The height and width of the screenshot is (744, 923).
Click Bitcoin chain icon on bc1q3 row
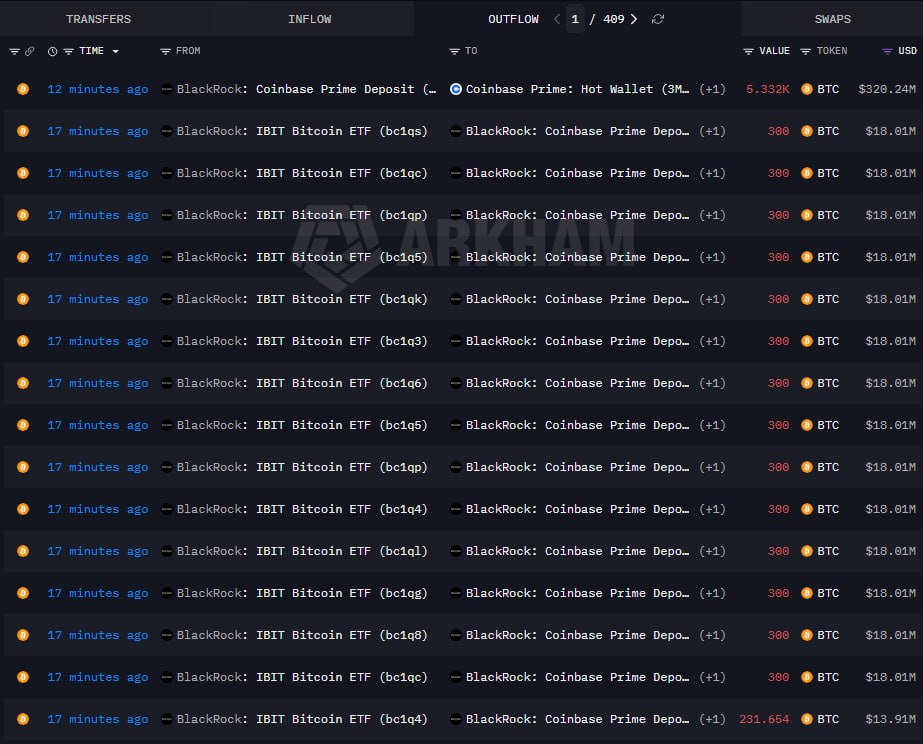(23, 341)
